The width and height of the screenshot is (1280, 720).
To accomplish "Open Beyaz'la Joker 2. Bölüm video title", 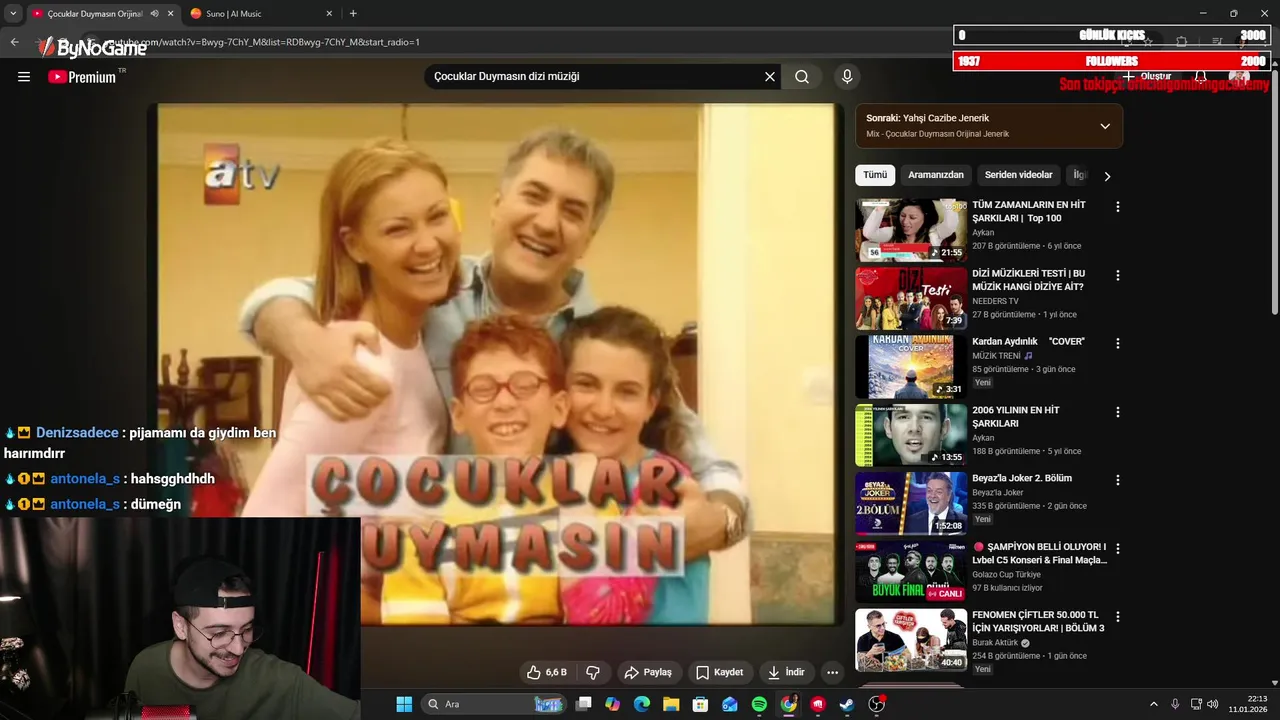I will [x=1022, y=478].
